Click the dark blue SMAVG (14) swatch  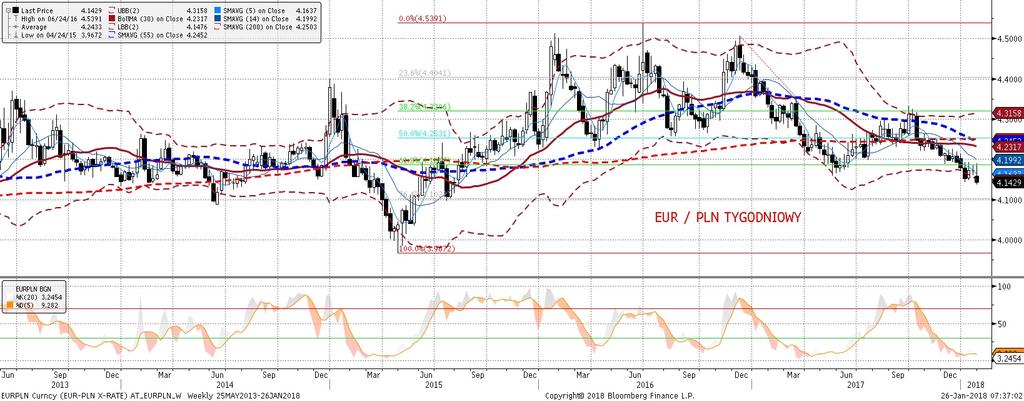217,18
